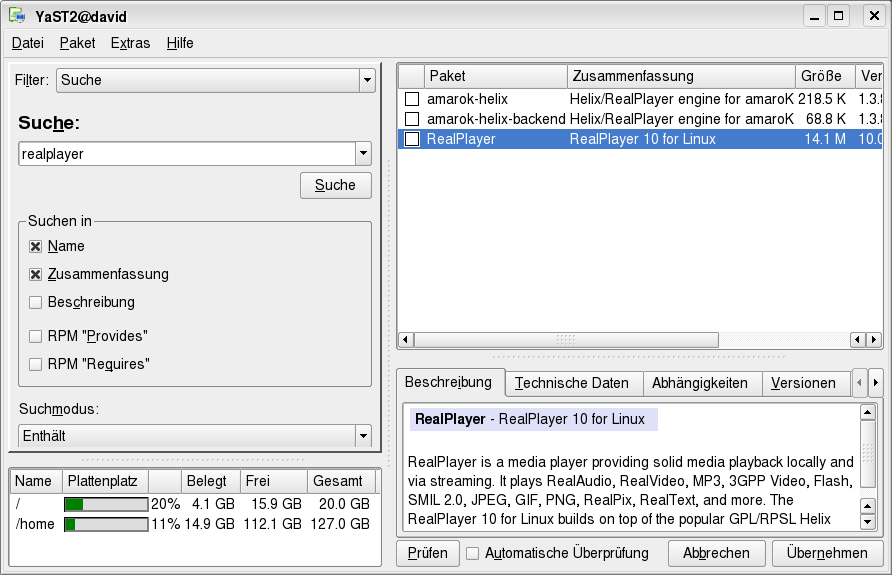Open the Suchmodus dropdown showing Enthält

[195, 436]
